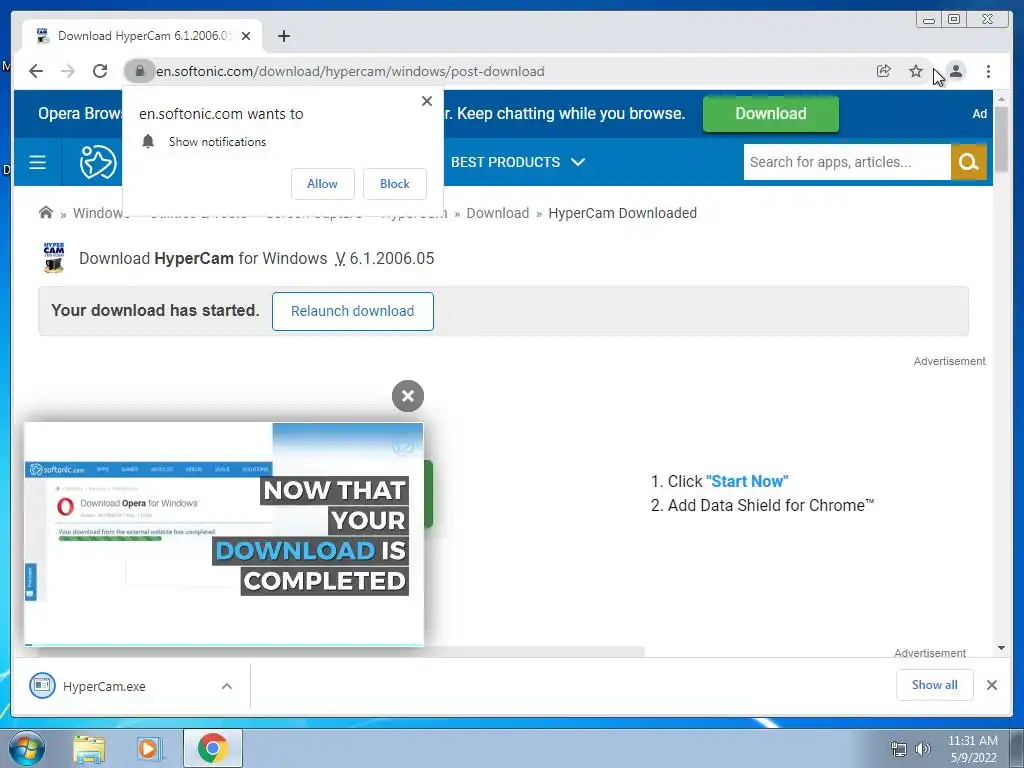Click the volume speaker tray icon

[922, 748]
